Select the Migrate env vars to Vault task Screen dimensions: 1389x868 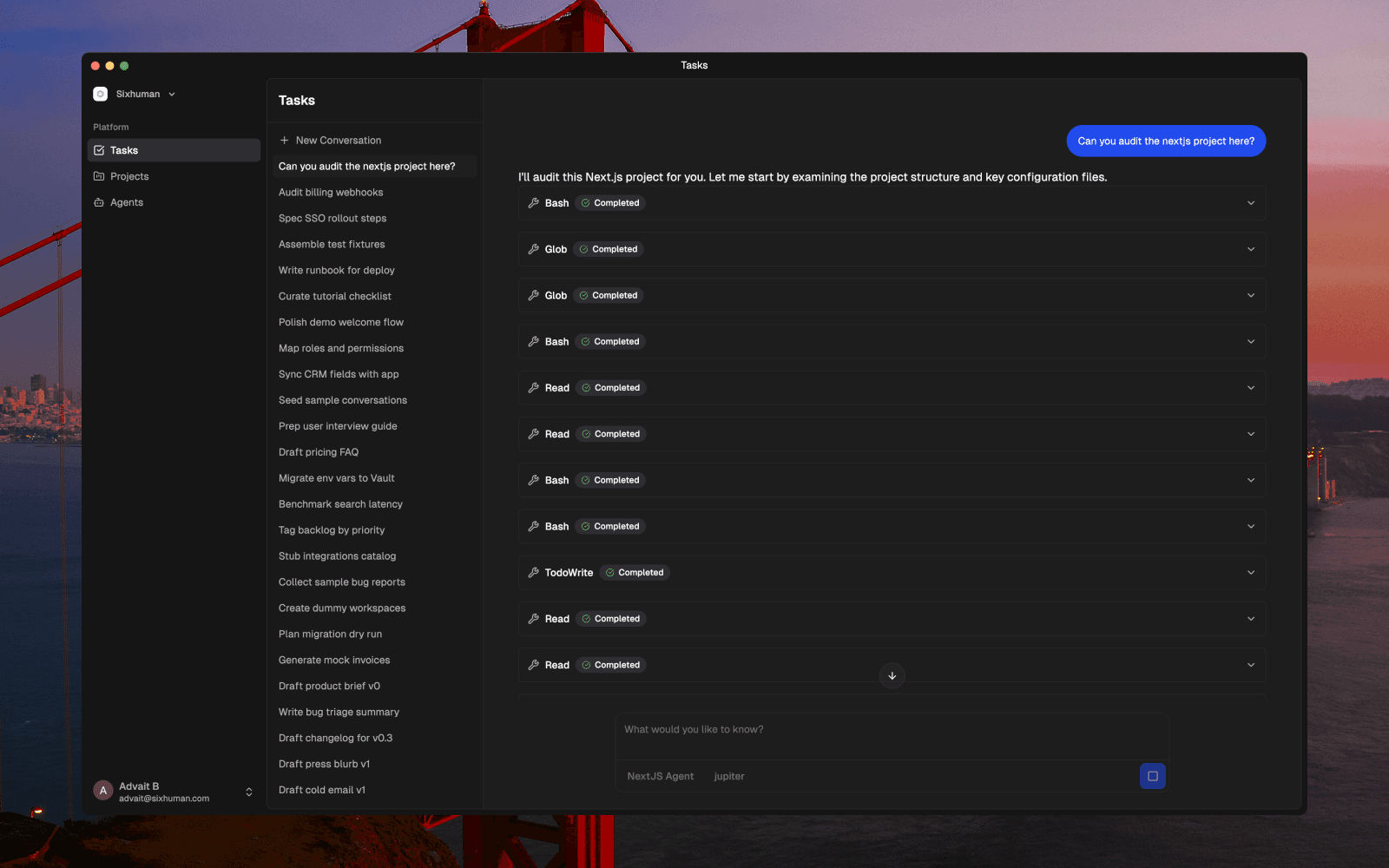tap(336, 478)
